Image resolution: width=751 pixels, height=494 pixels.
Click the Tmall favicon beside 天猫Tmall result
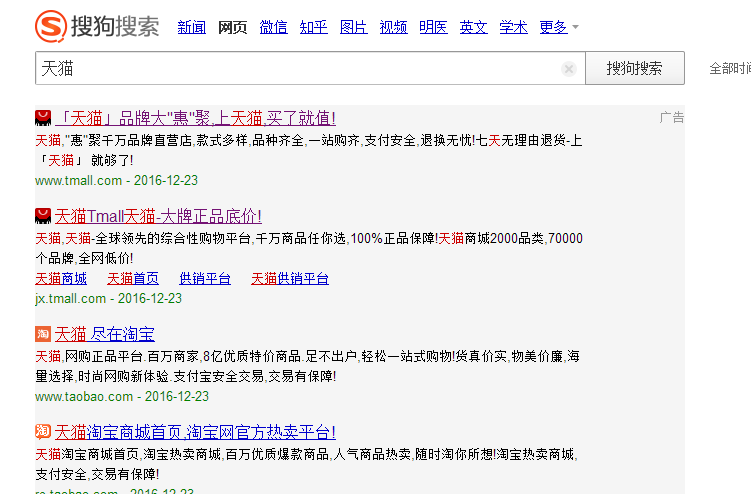43,216
